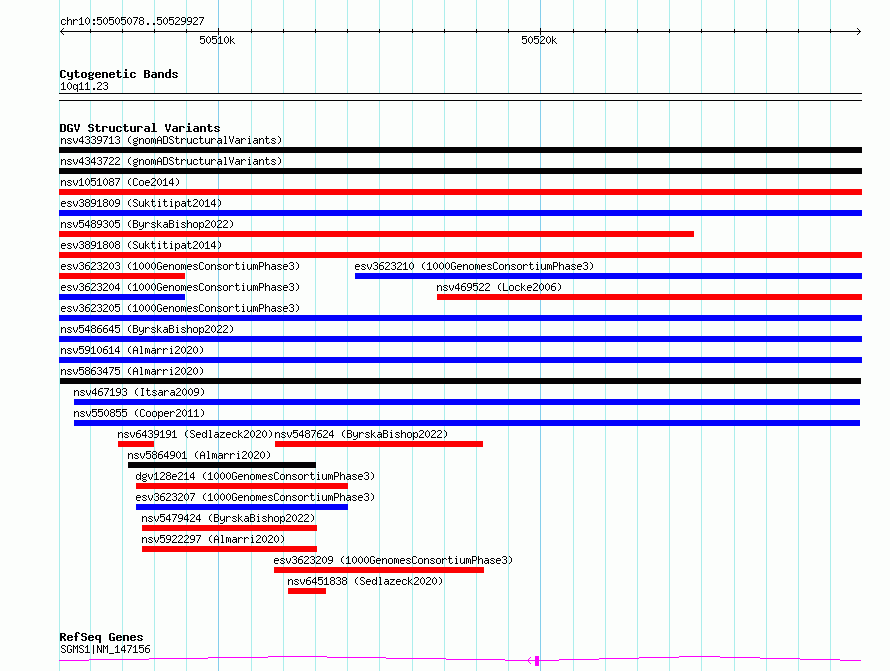Click nsv5486645 (ByrskaBishop2022) label
Viewport: 890px width, 671px height.
tap(147, 329)
